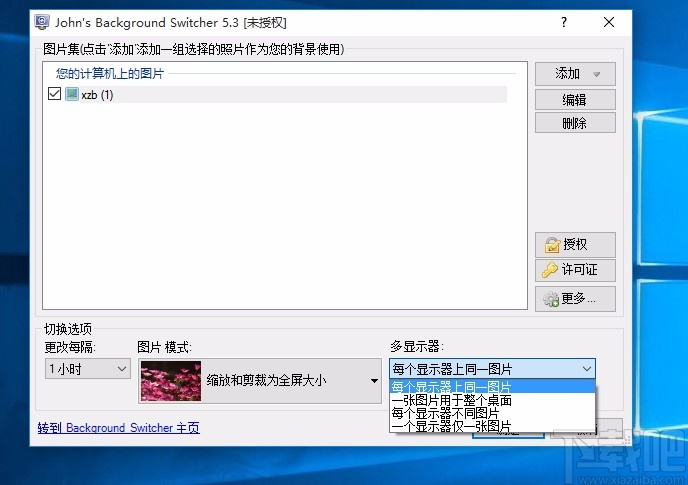Viewport: 688px width, 485px height.
Task: Click the gear icon on the 更多 button
Action: 551,299
